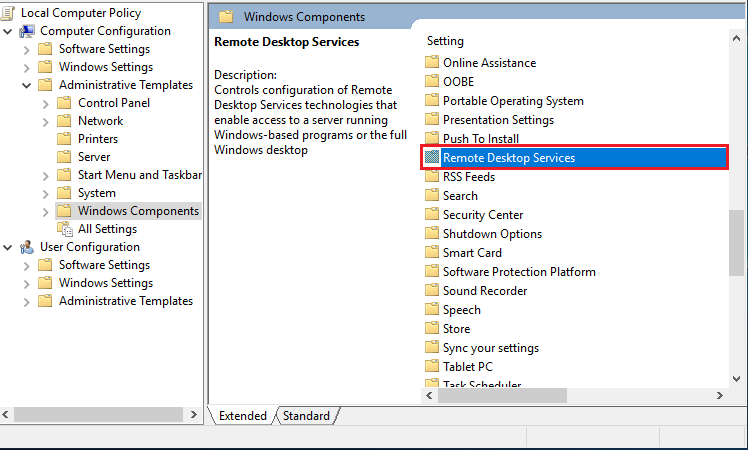Click the settings list scroll down arrow
This screenshot has width=748, height=450.
(x=737, y=379)
